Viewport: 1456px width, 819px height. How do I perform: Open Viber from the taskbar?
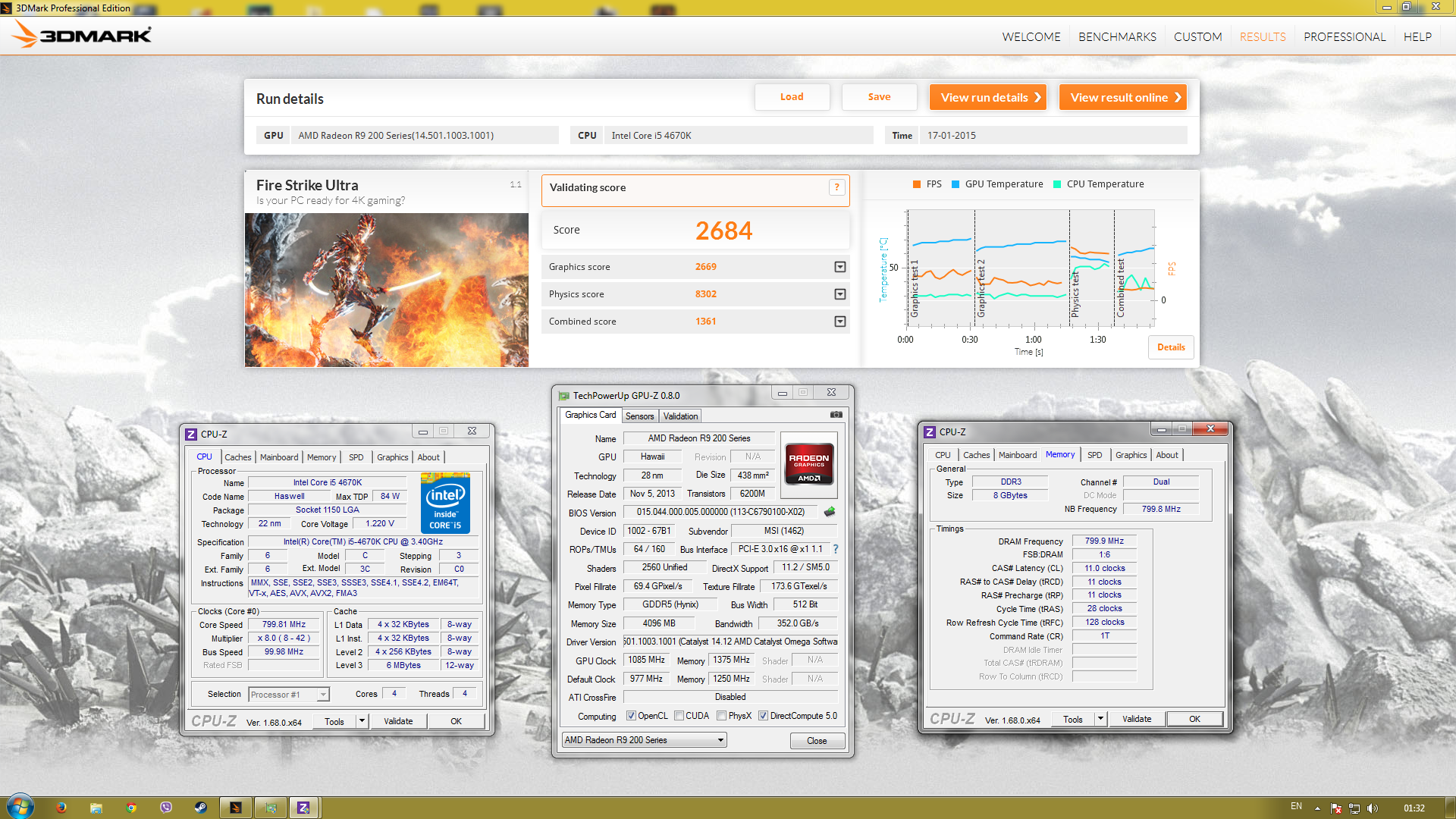[x=166, y=808]
